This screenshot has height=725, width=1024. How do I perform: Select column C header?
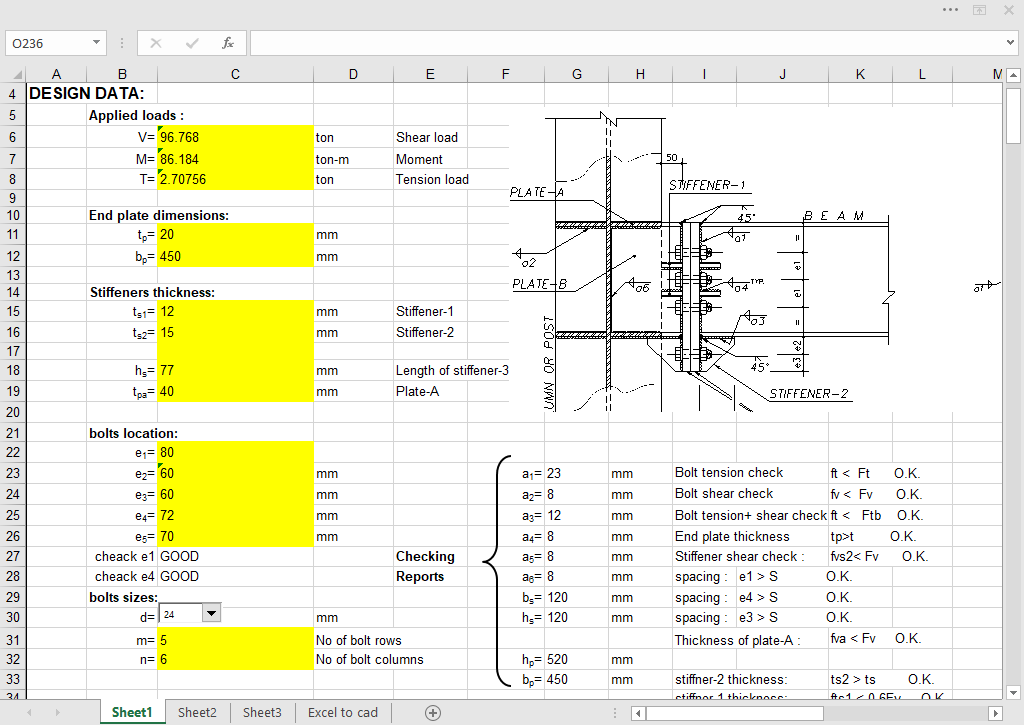coord(235,74)
